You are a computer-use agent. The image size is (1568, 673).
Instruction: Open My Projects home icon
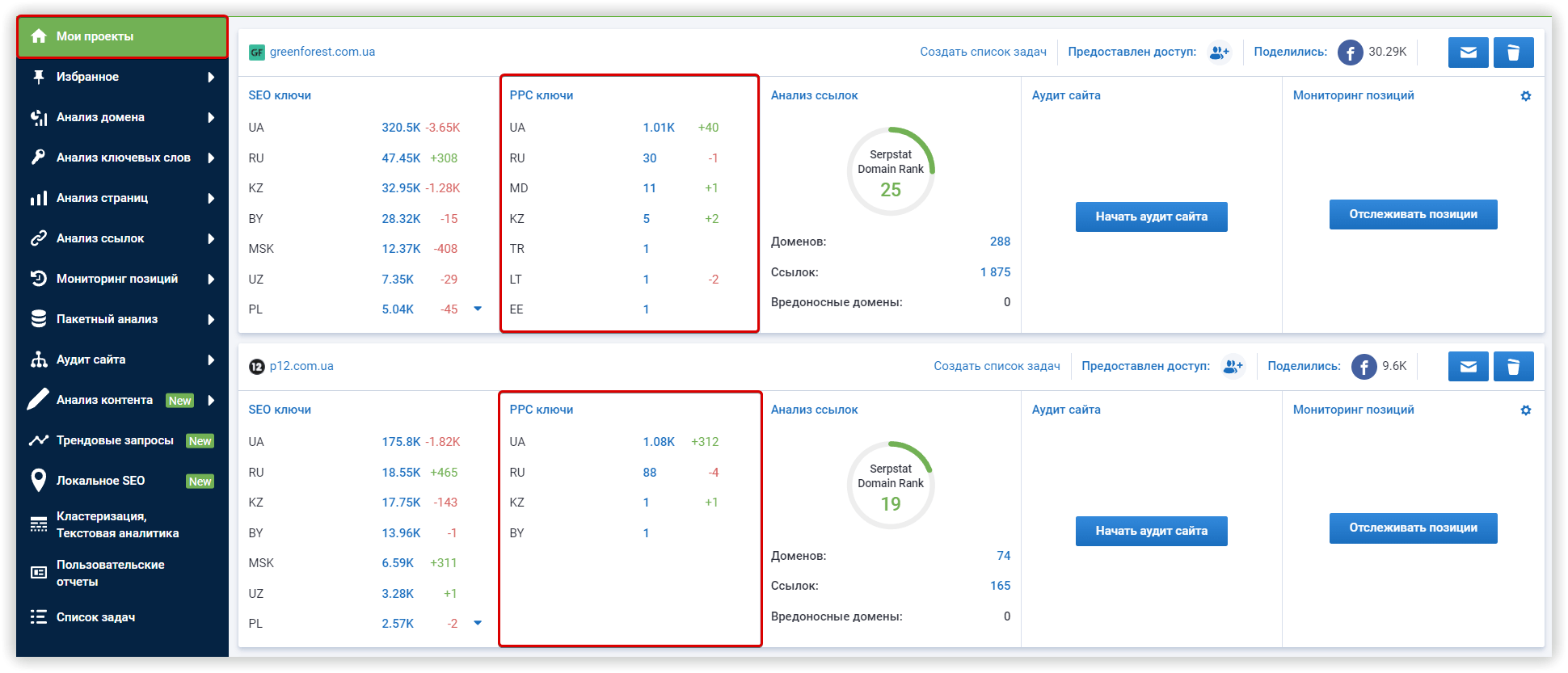pos(39,36)
